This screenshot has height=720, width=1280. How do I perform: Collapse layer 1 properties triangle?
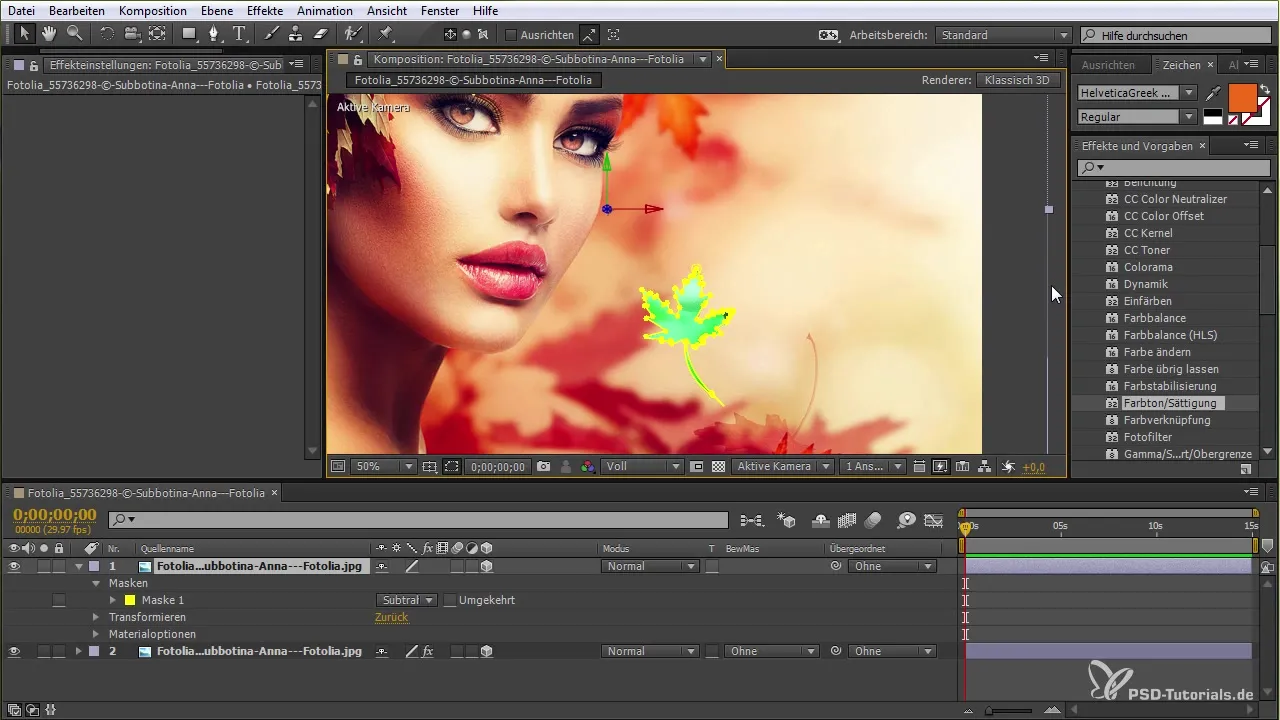coord(78,566)
